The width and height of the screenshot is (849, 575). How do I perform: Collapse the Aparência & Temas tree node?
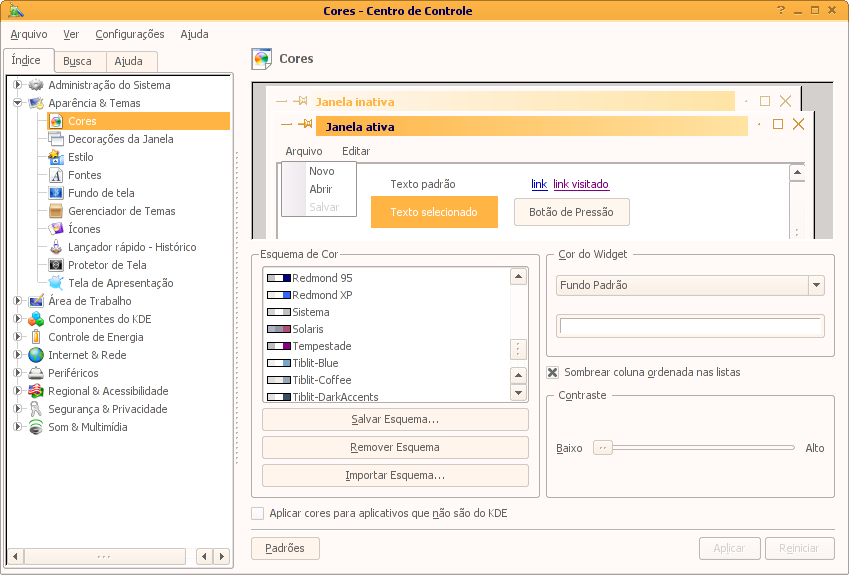tap(17, 102)
